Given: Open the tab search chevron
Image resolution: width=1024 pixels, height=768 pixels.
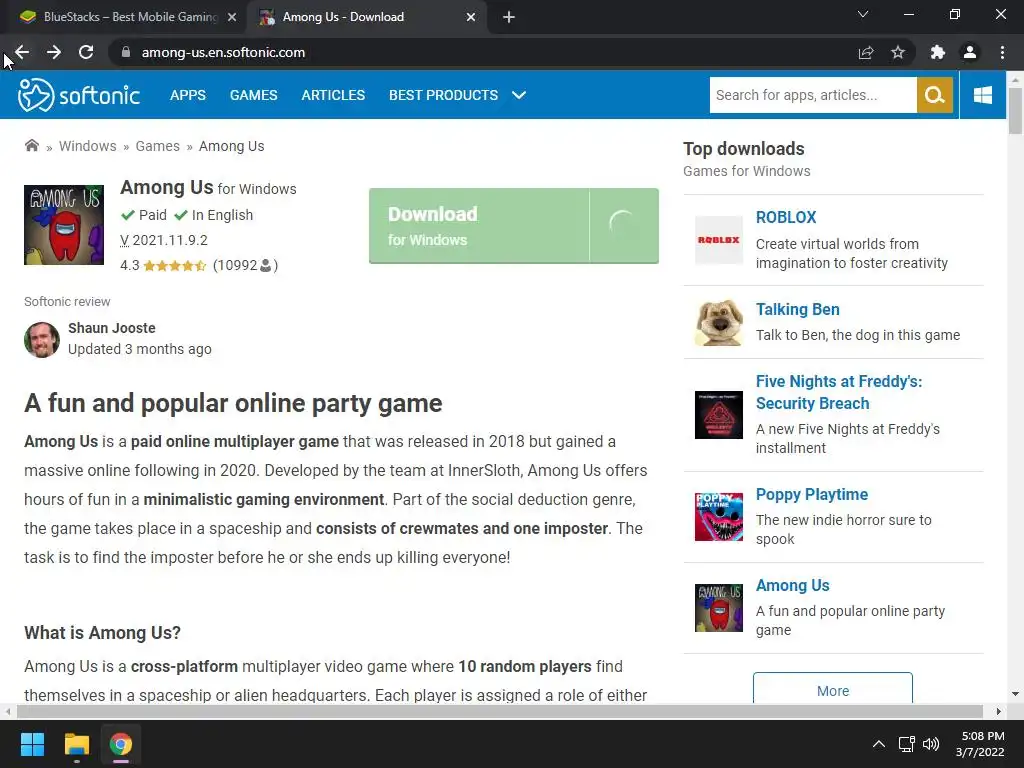Looking at the screenshot, I should [863, 14].
